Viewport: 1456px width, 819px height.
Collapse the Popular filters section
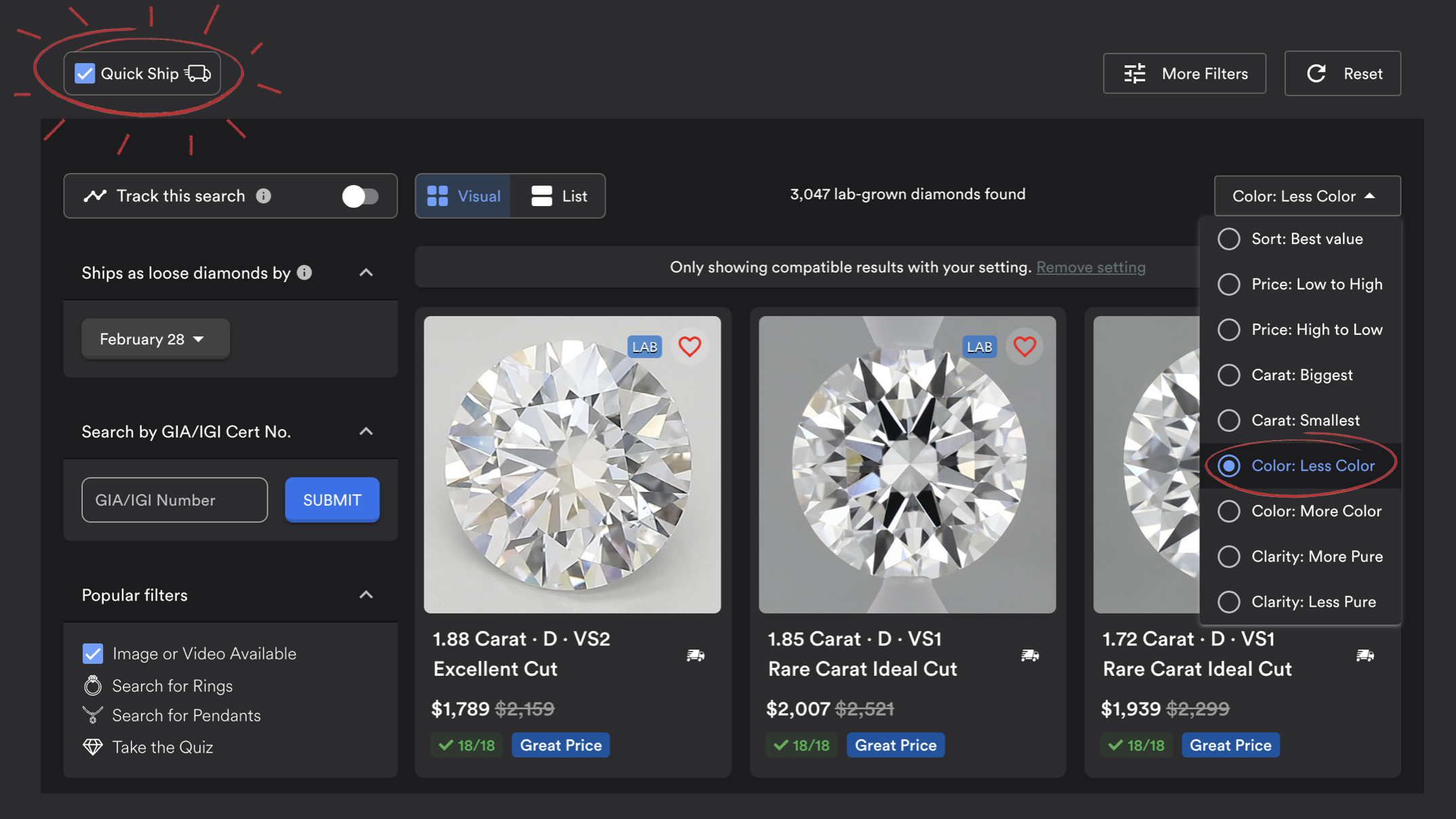tap(366, 595)
